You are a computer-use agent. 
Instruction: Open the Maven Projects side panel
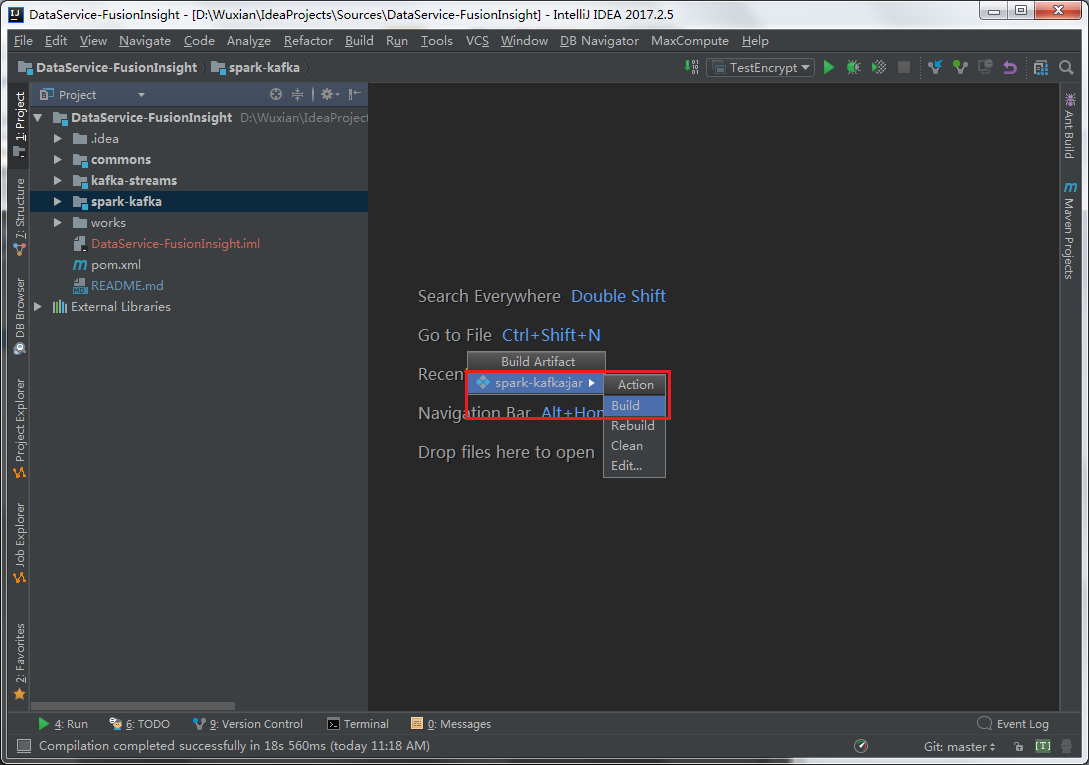pos(1070,230)
